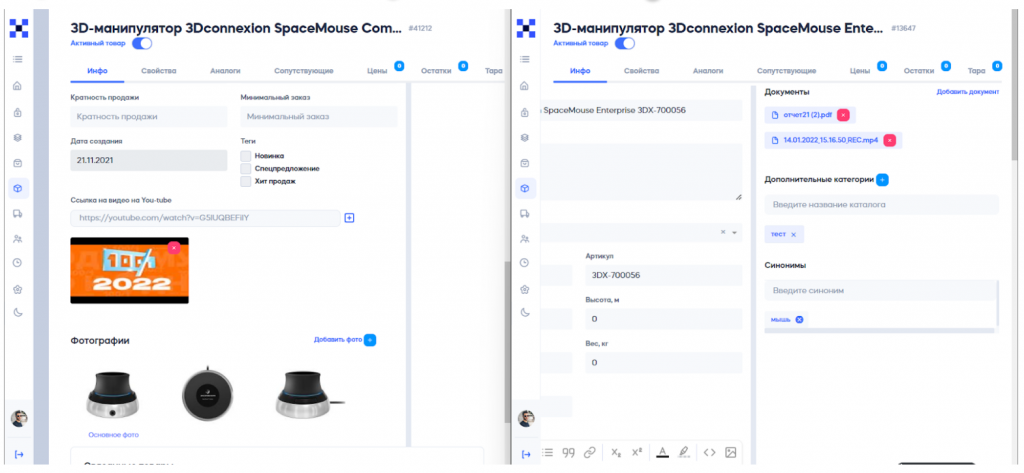The height and width of the screenshot is (473, 1024).
Task: Click the YouTube video link input field
Action: (x=205, y=218)
